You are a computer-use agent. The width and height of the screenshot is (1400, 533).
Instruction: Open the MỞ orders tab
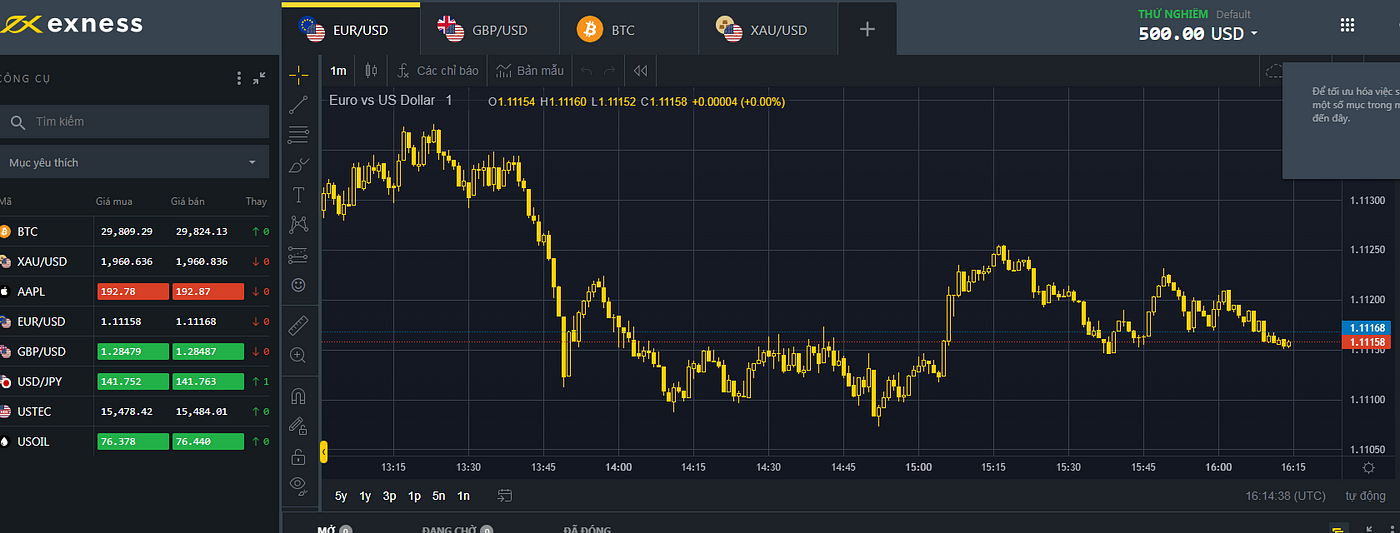click(x=333, y=529)
